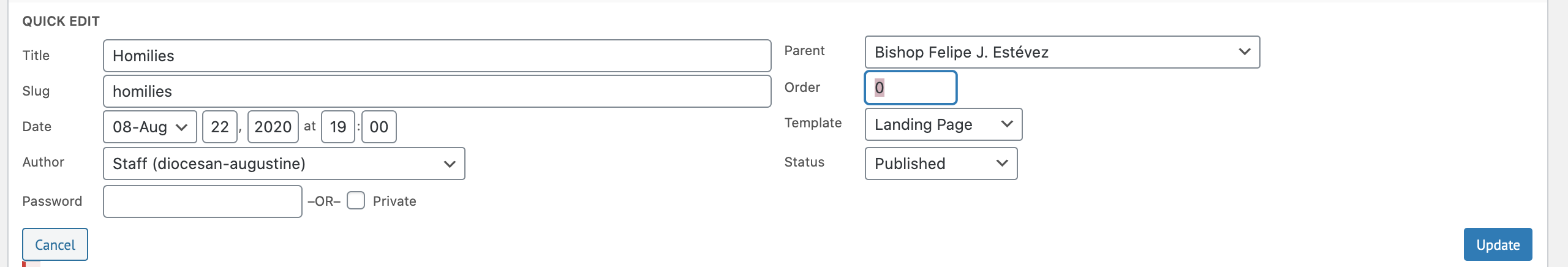Viewport: 1568px width, 267px height.
Task: Click the Order number field
Action: [910, 88]
